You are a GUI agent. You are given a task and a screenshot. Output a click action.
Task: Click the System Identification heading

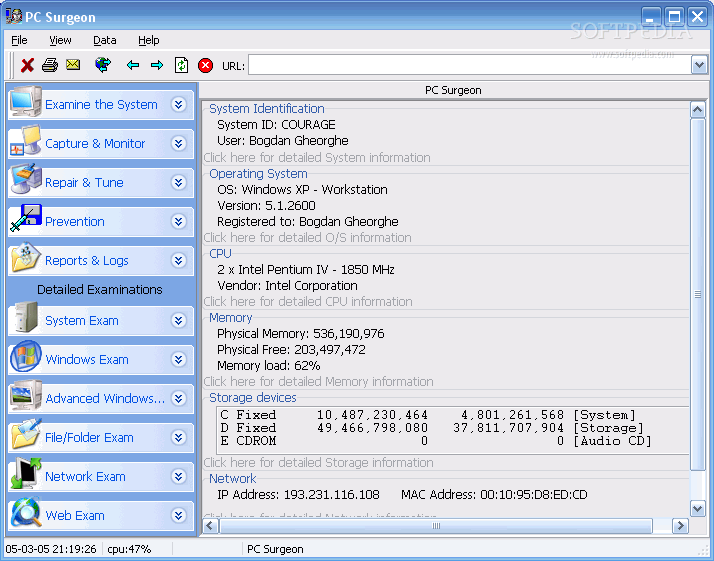pyautogui.click(x=267, y=109)
